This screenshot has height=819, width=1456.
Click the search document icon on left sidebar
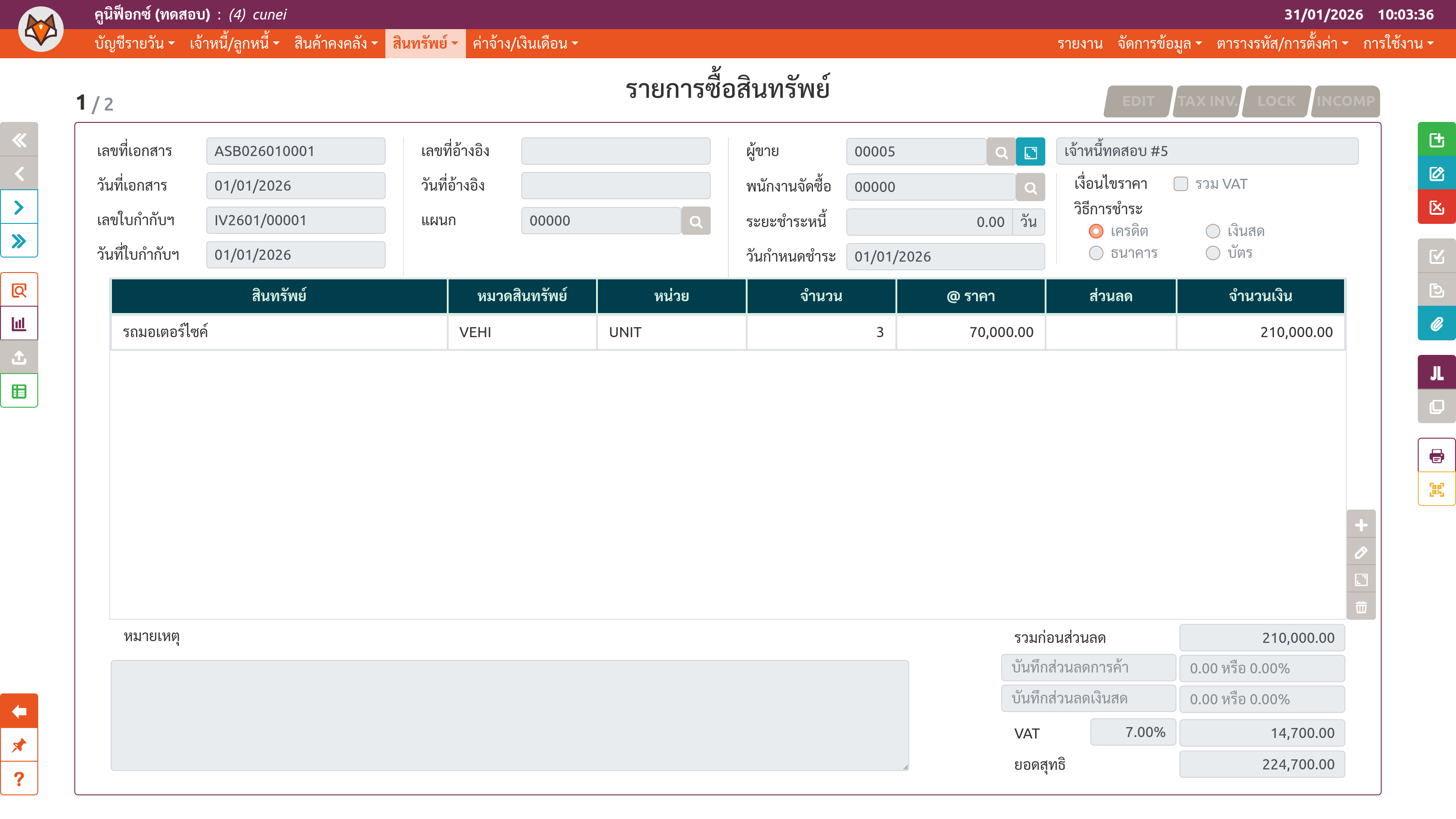tap(19, 291)
